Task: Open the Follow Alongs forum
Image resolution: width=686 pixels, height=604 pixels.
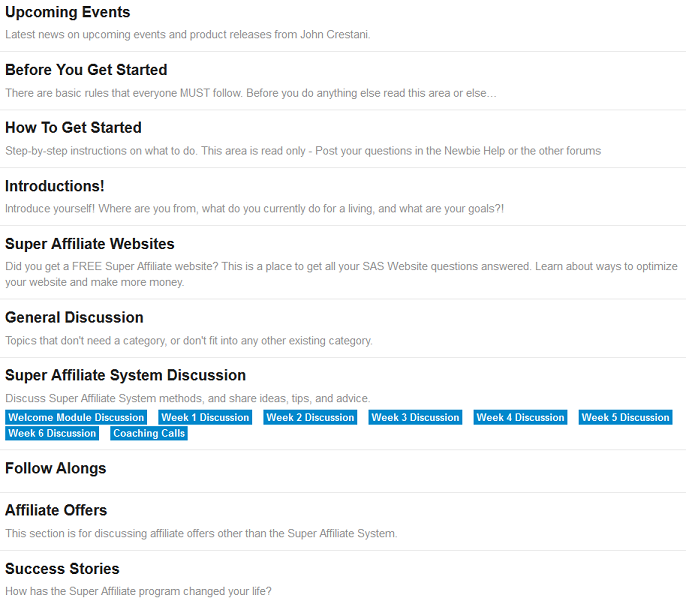Action: 56,468
